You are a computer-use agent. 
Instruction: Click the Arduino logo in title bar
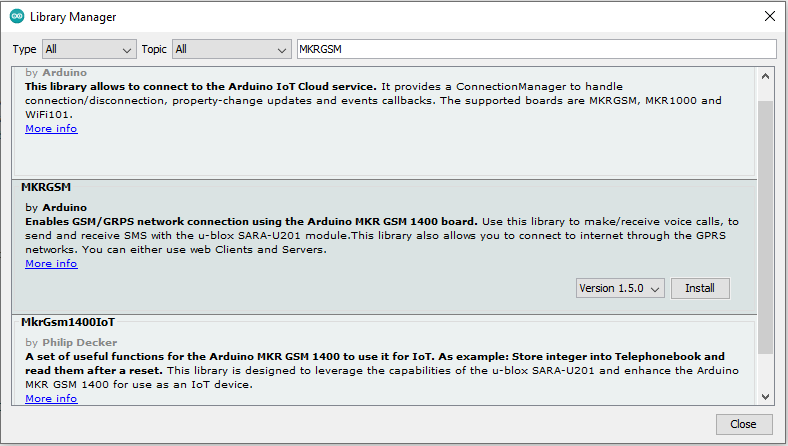point(17,17)
